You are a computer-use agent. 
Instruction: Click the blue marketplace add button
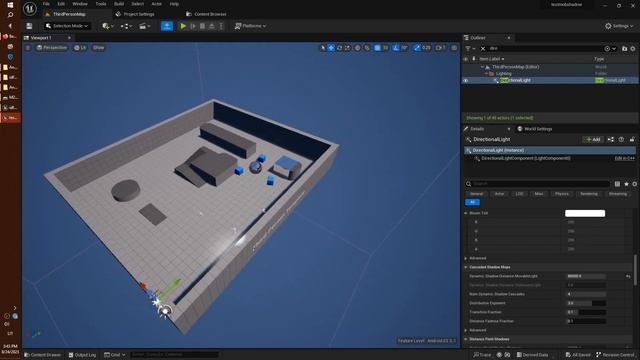(167, 26)
